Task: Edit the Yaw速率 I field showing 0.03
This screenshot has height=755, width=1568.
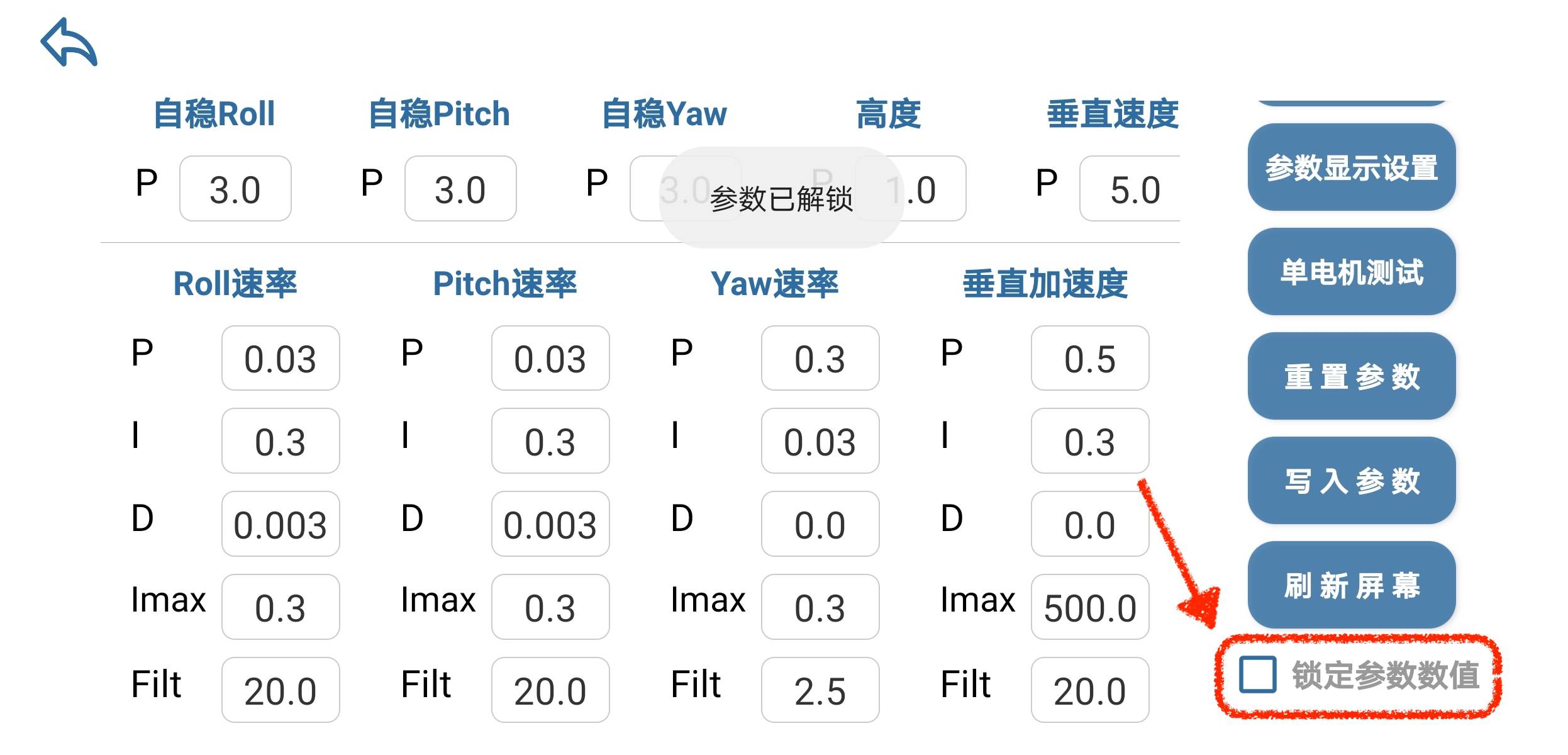Action: pos(820,441)
